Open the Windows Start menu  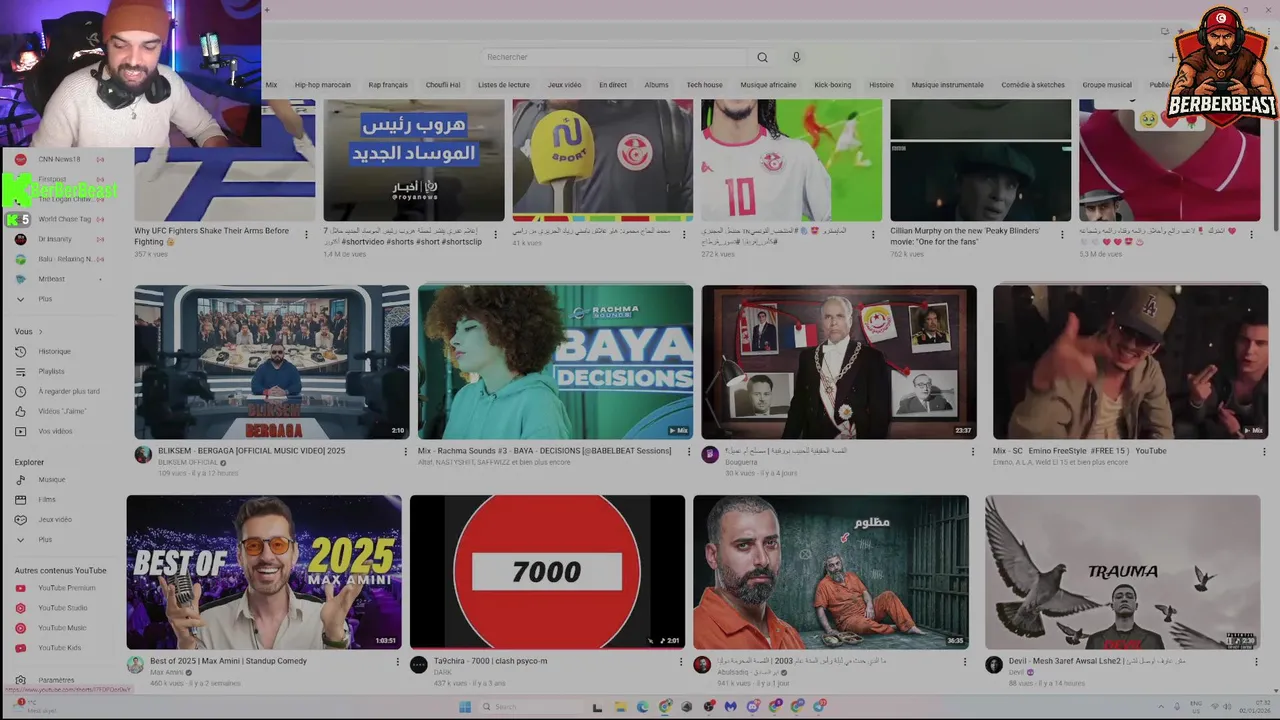tap(465, 707)
